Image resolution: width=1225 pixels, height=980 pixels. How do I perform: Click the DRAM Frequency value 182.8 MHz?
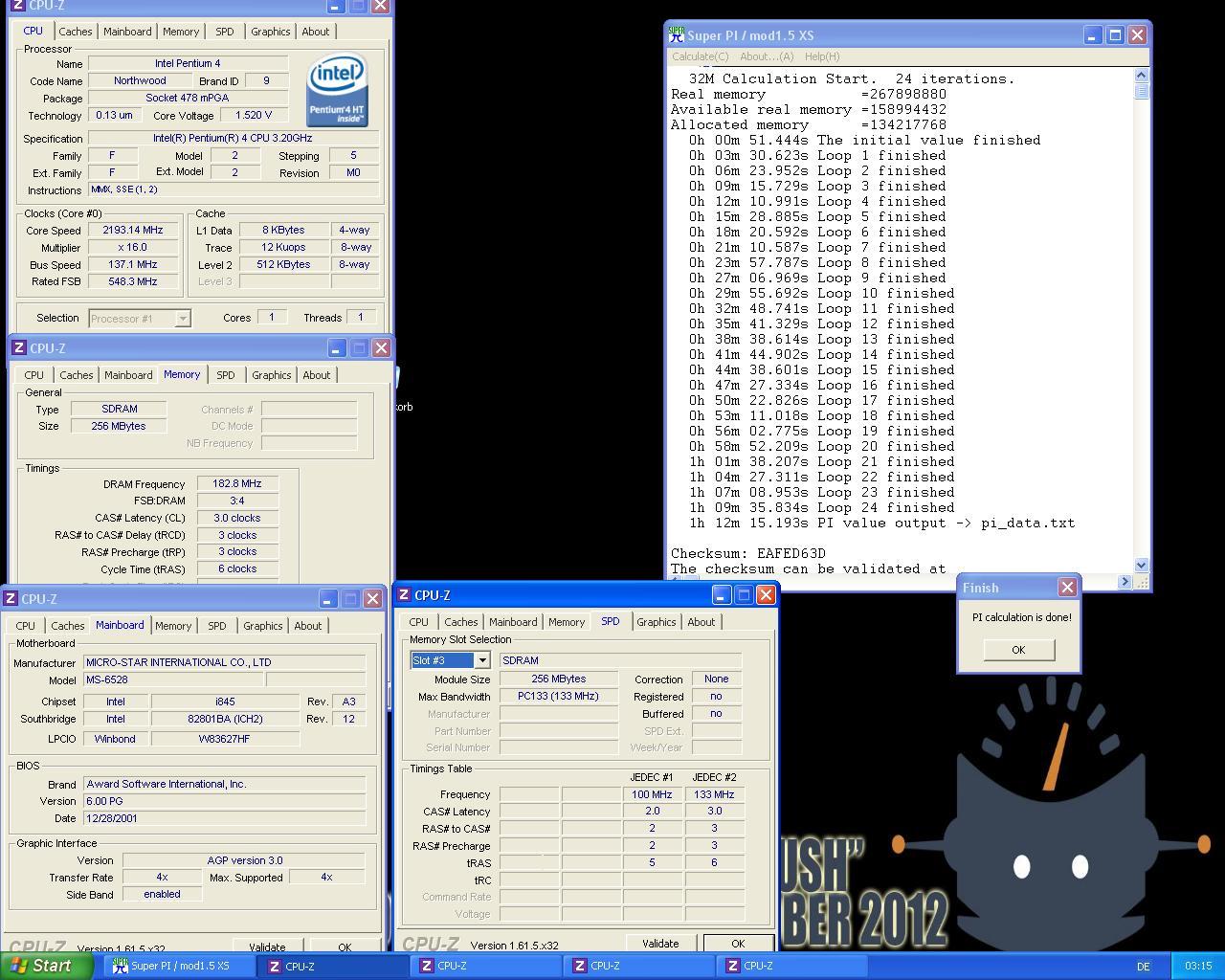point(237,484)
